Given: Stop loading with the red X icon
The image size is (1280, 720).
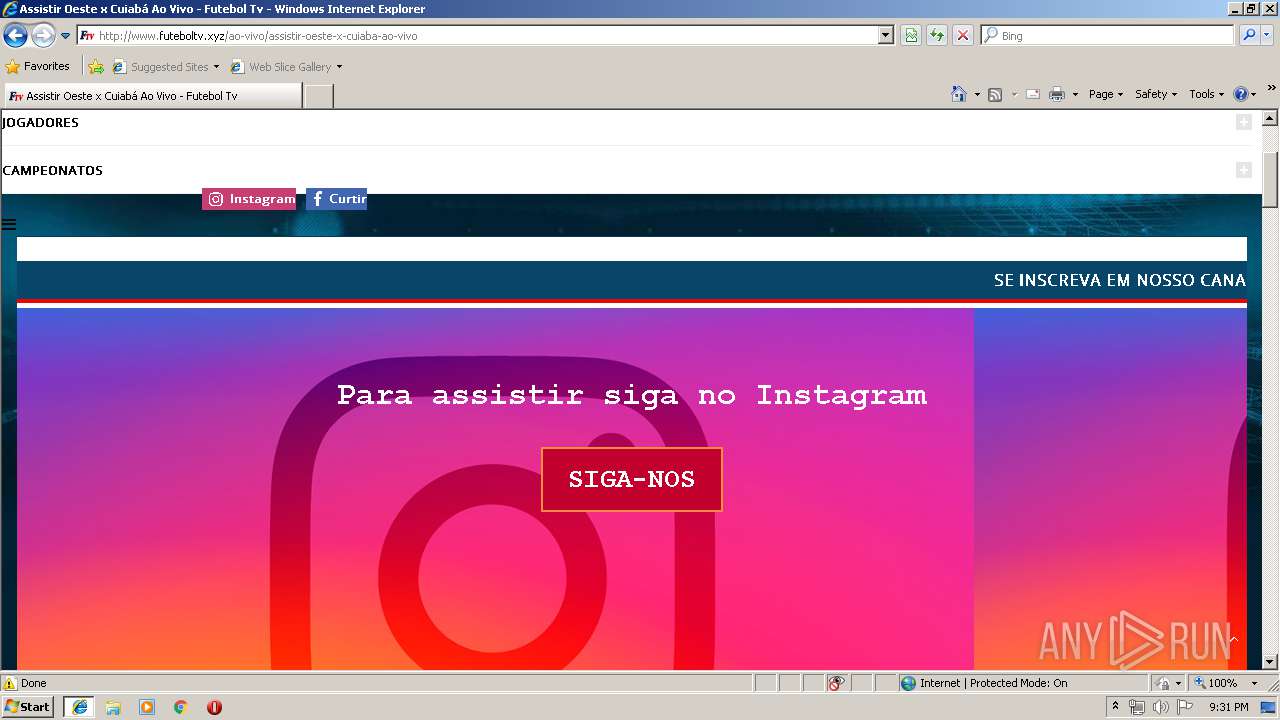Looking at the screenshot, I should tap(963, 36).
